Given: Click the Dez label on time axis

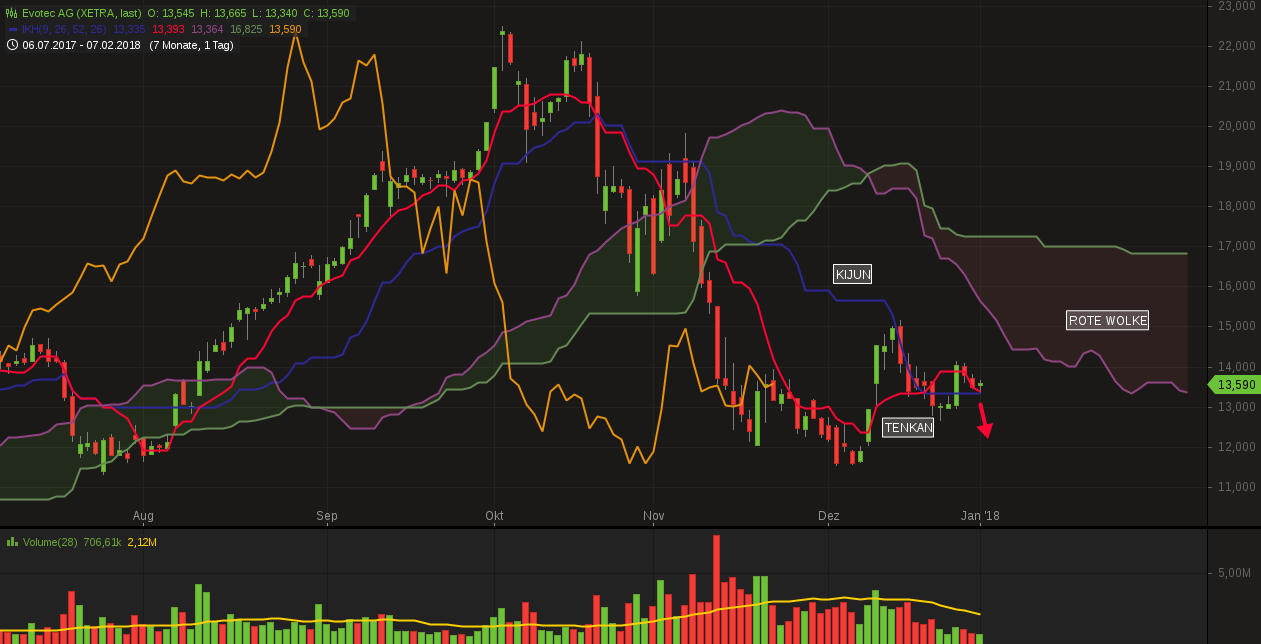Looking at the screenshot, I should 829,516.
